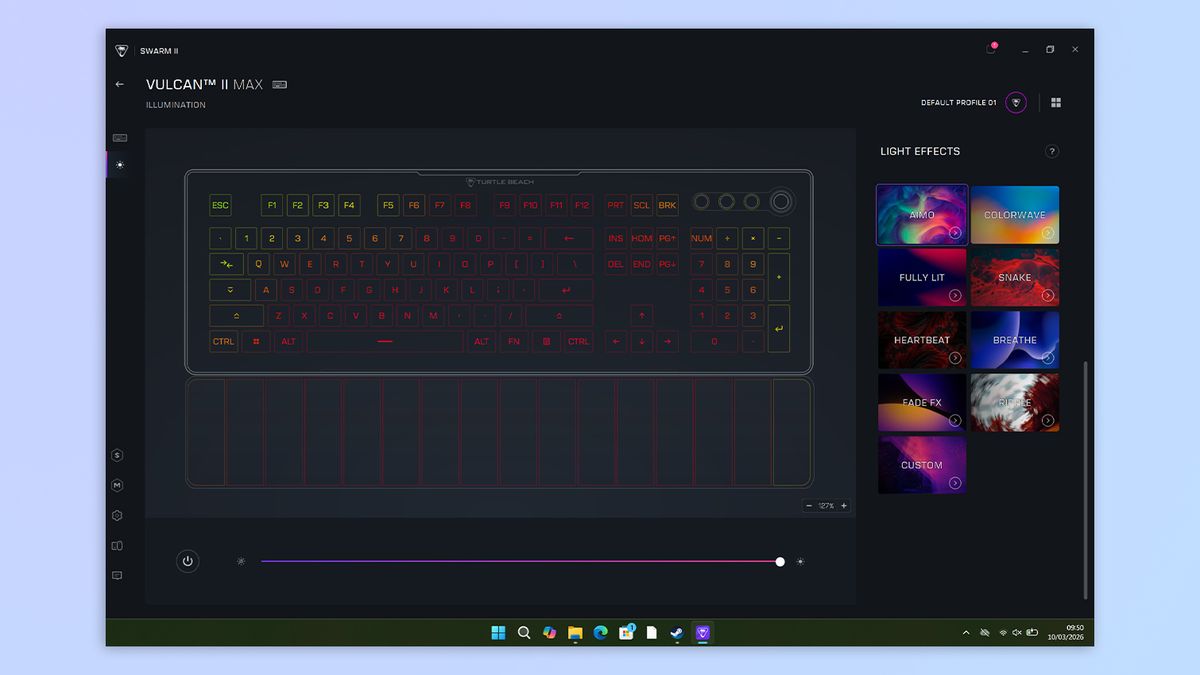The height and width of the screenshot is (675, 1200).
Task: Open the grid view icon beside the profile
Action: click(1056, 103)
